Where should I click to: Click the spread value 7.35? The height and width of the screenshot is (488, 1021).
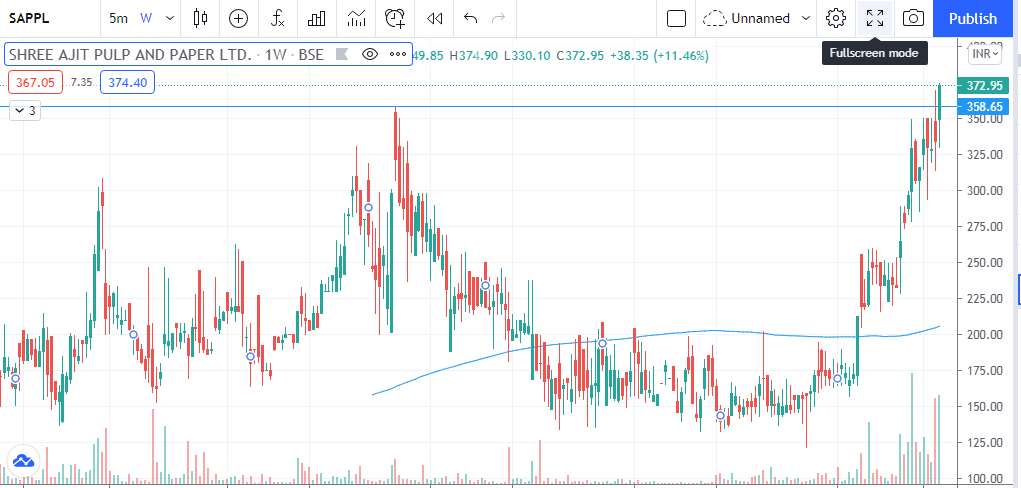tap(81, 82)
